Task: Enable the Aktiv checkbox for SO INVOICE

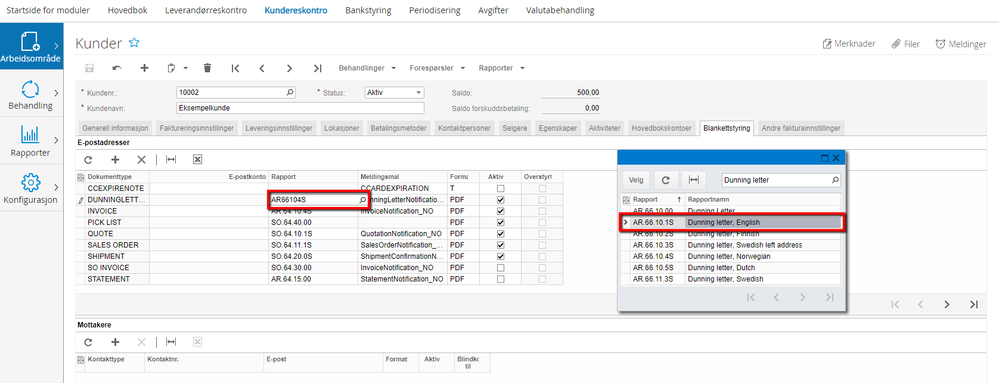Action: coord(500,268)
